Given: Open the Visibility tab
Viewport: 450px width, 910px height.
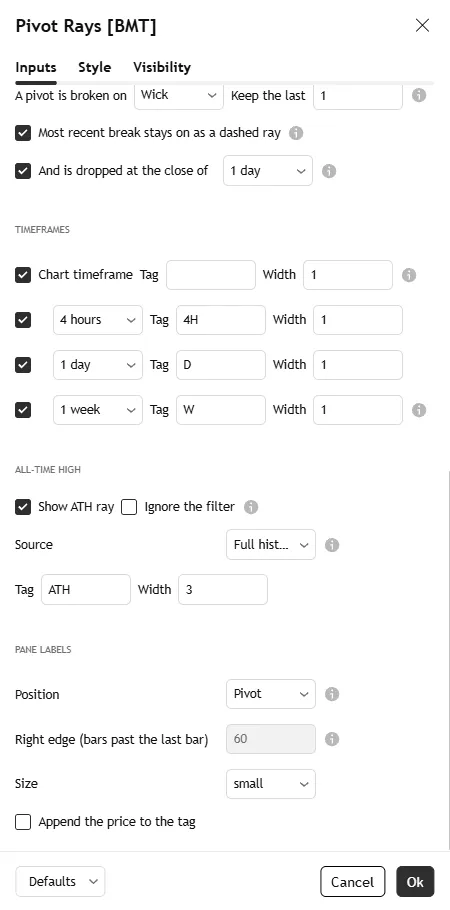Looking at the screenshot, I should [x=162, y=67].
